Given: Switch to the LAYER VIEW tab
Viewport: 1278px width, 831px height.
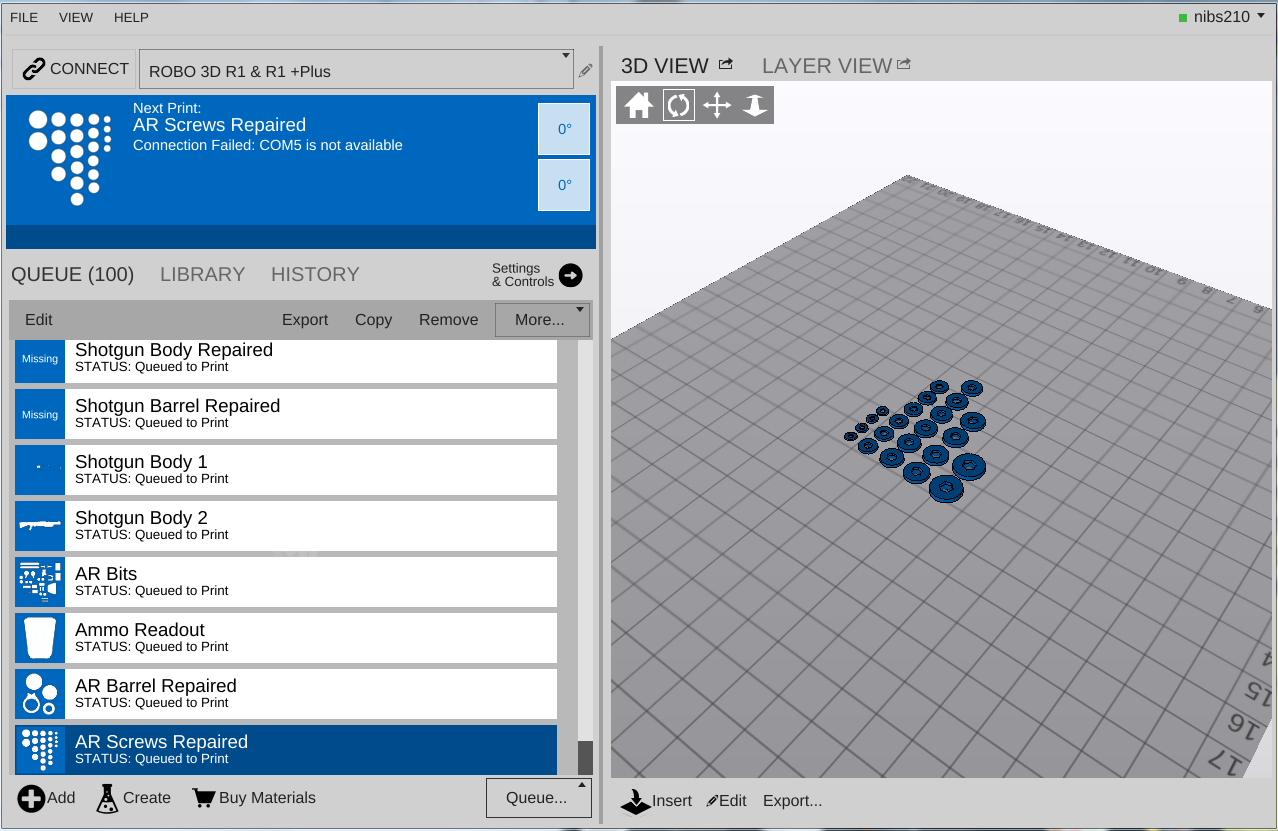Looking at the screenshot, I should click(x=826, y=66).
